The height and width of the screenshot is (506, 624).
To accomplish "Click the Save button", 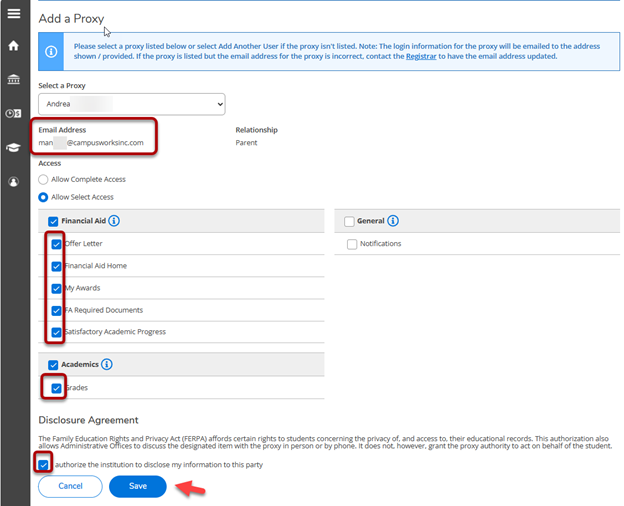I will coord(138,486).
